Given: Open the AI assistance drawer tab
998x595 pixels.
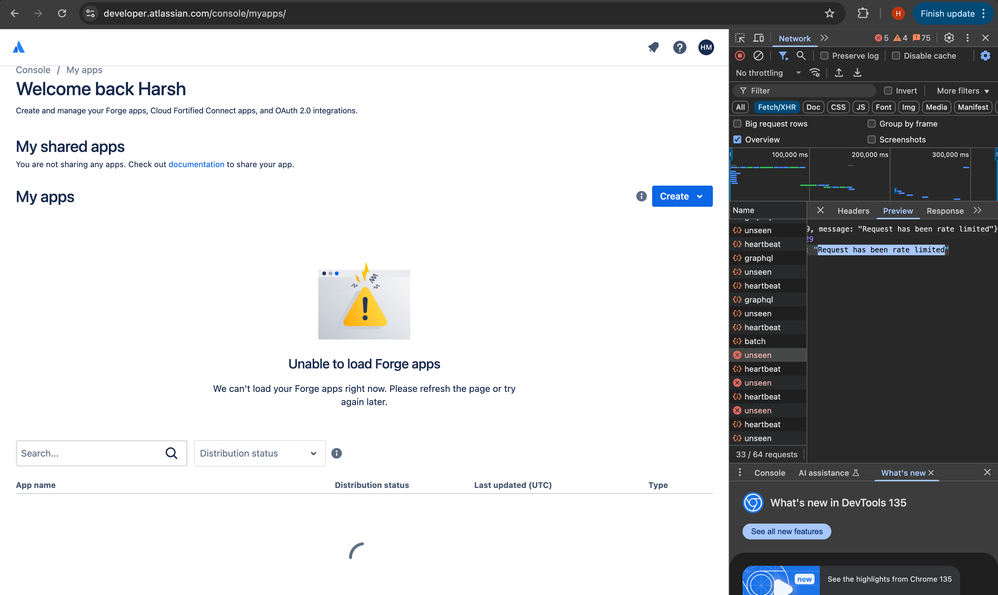Looking at the screenshot, I should click(x=828, y=473).
